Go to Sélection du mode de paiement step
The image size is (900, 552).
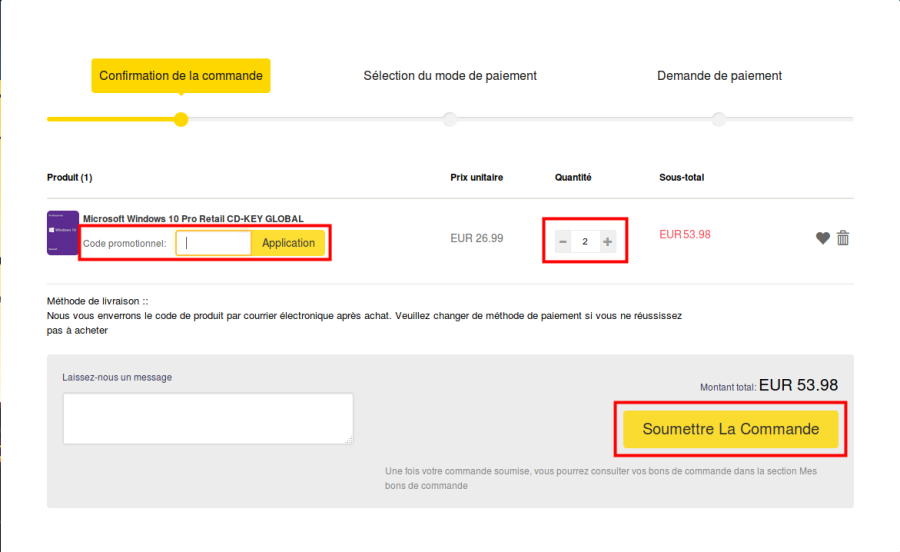(450, 76)
